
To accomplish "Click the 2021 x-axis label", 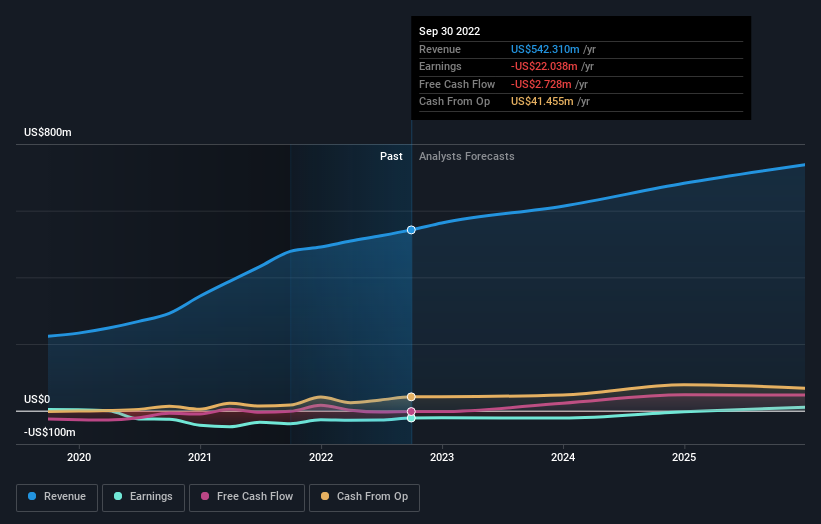I will (200, 458).
